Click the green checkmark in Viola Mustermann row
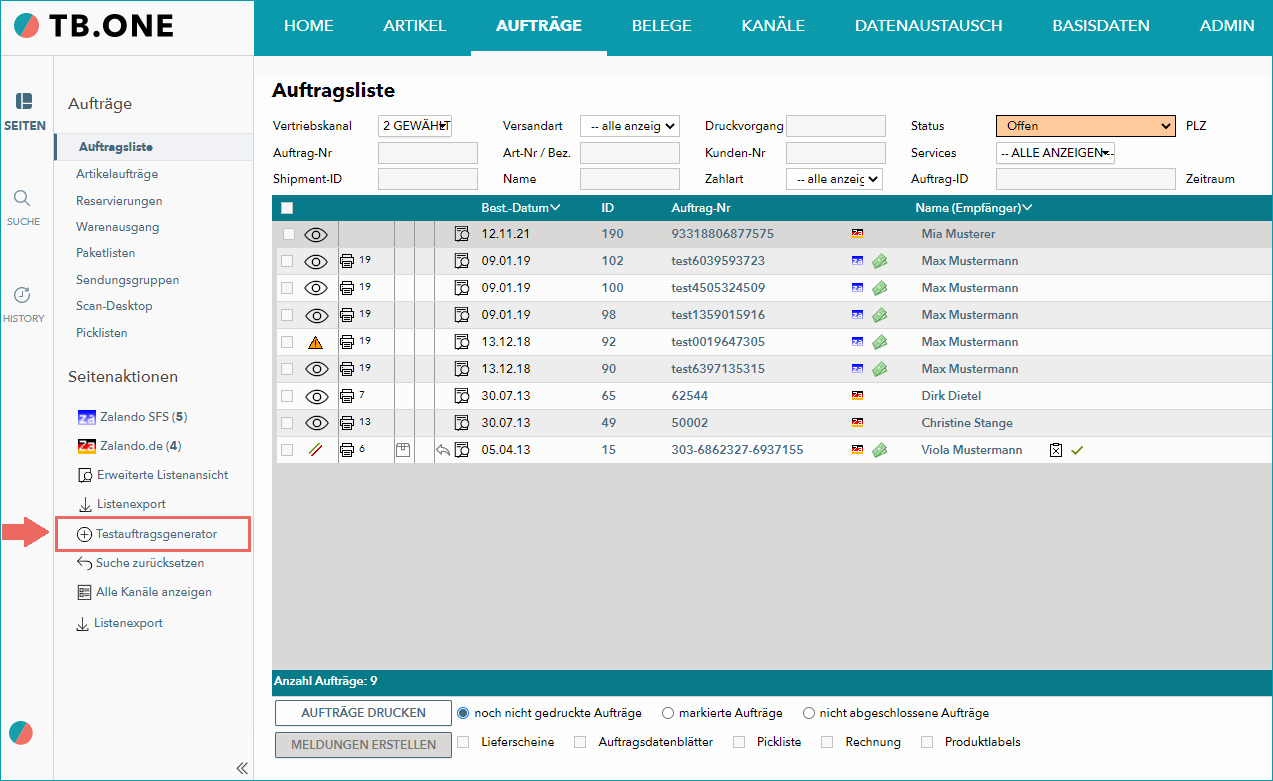Viewport: 1273px width, 781px height. (x=1077, y=450)
